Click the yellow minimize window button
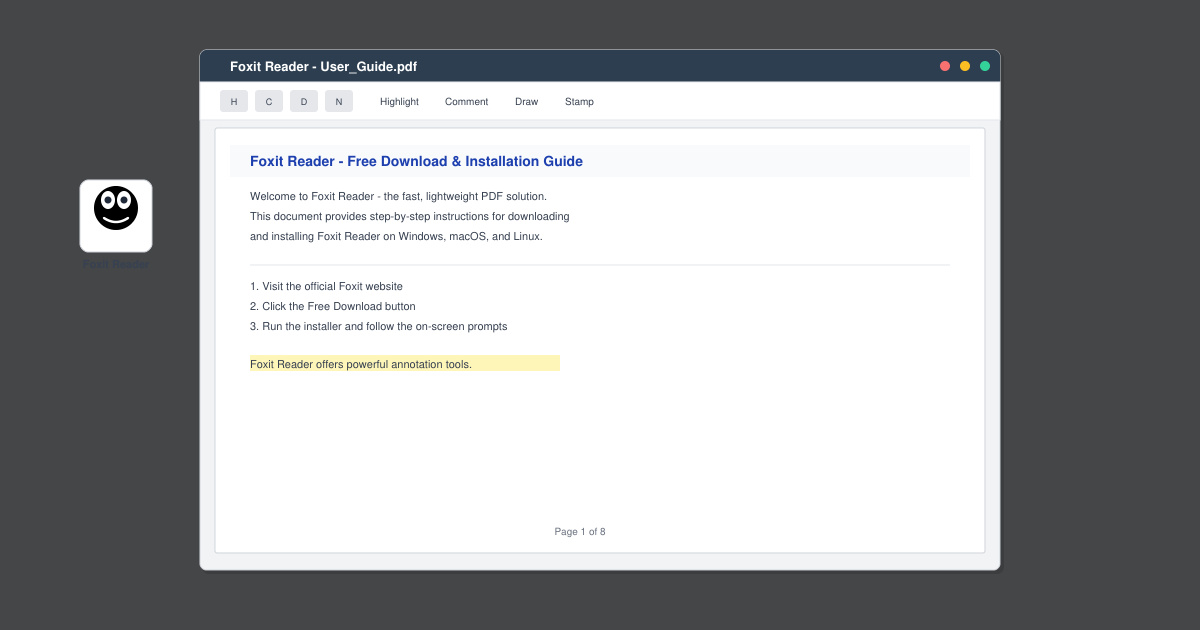Viewport: 1200px width, 630px height. 965,66
